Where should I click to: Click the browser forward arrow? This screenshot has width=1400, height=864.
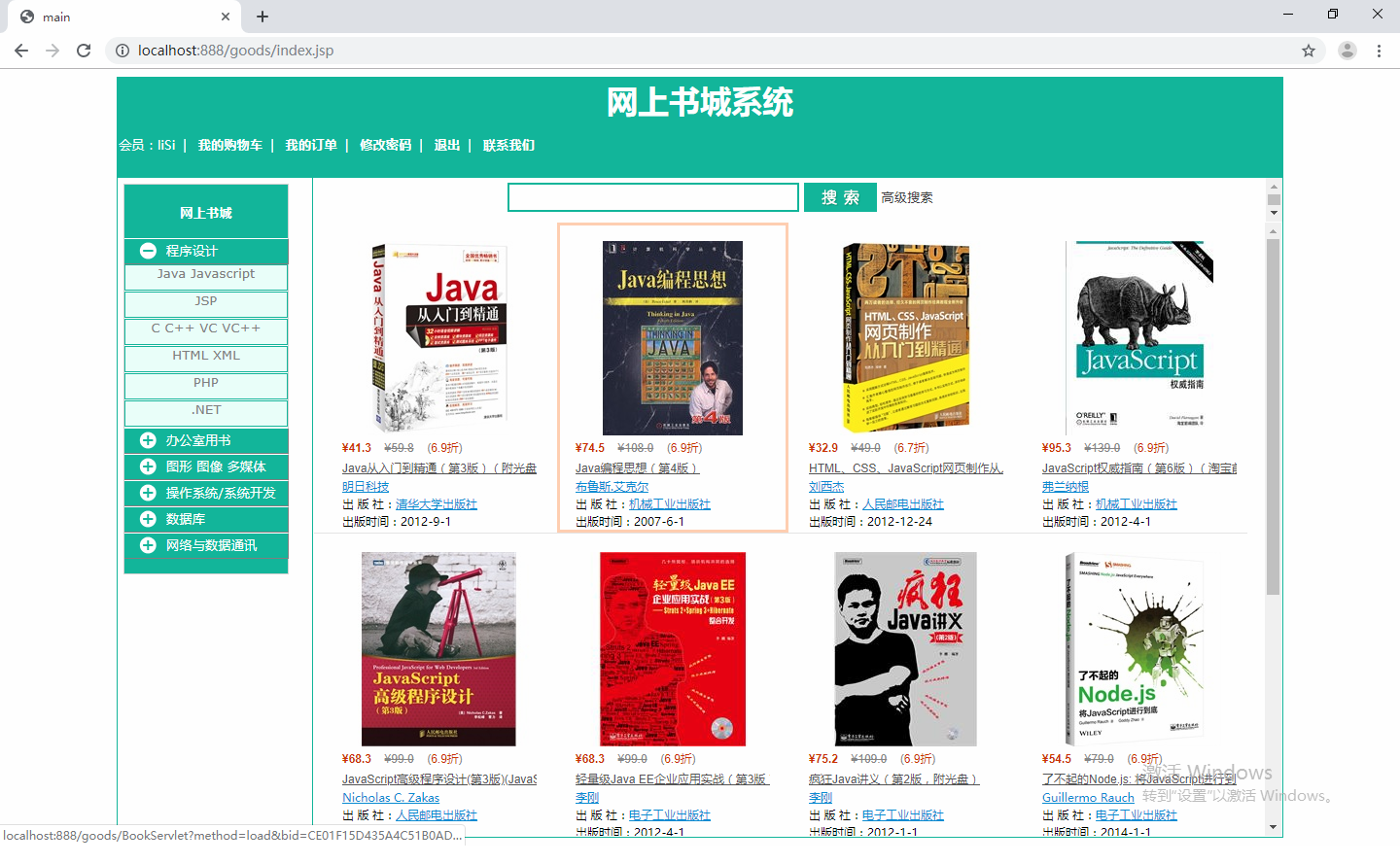(52, 51)
